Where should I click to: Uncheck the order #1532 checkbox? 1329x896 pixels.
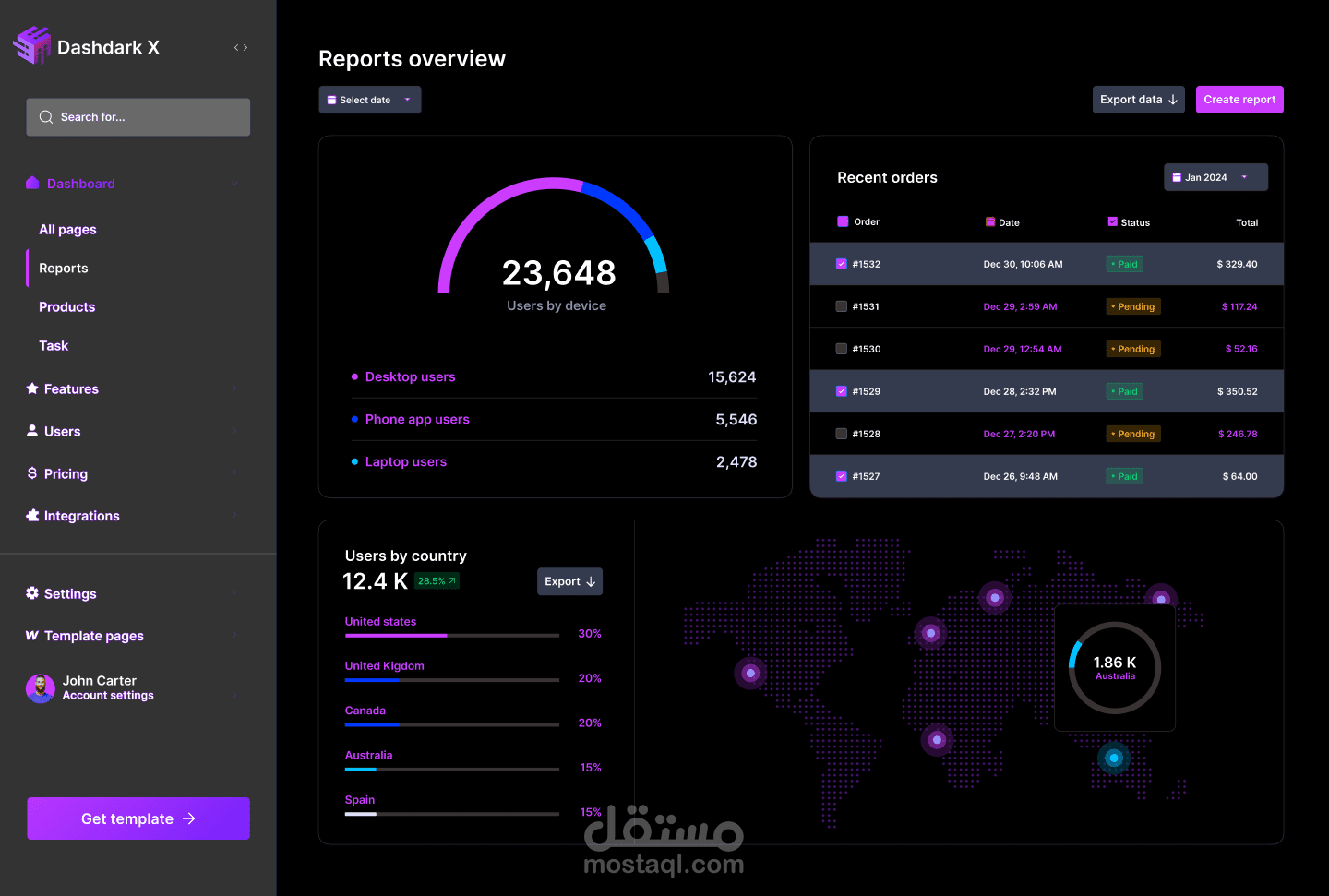click(842, 264)
